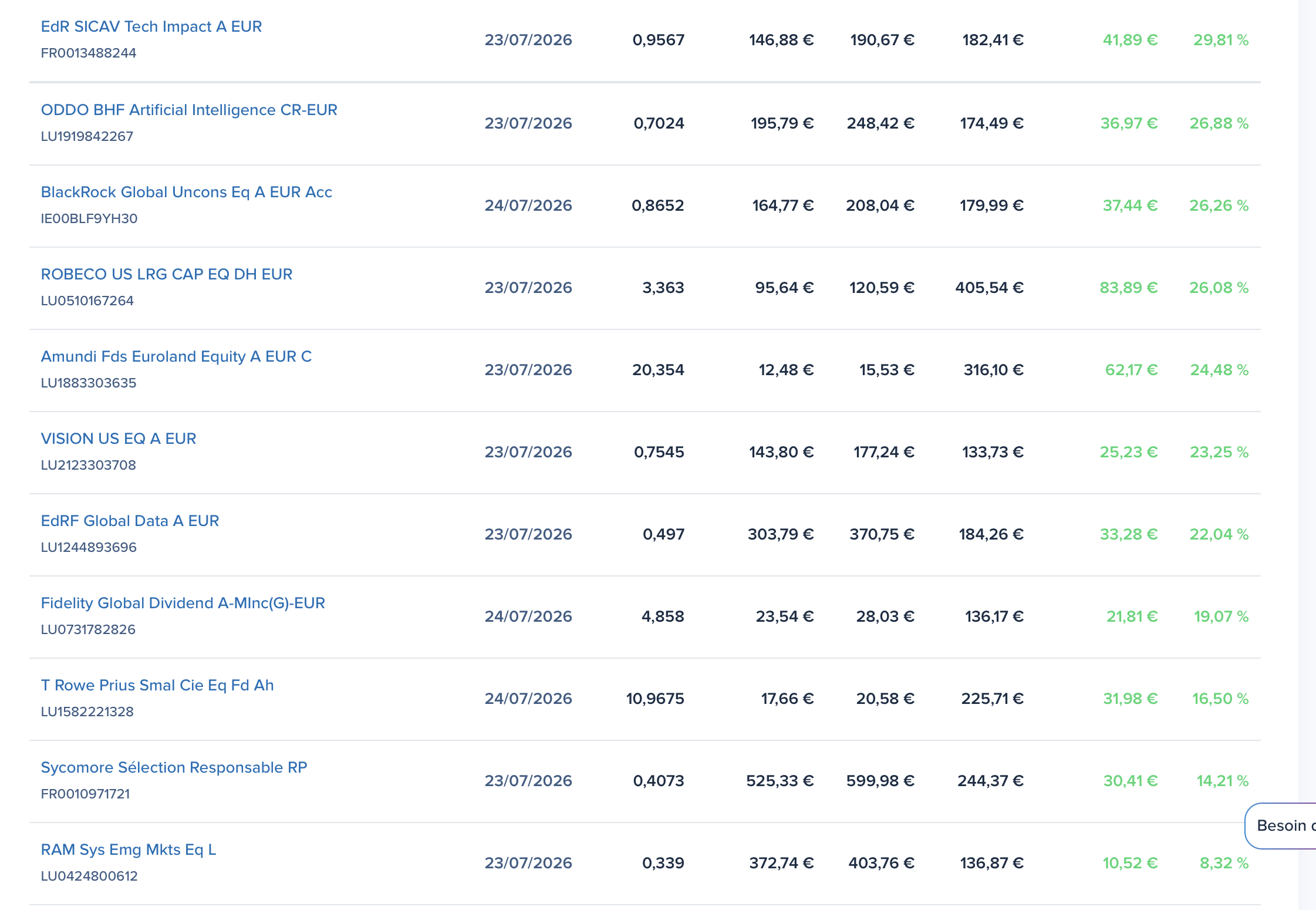Click the 23,25 % performance value
This screenshot has height=910, width=1316.
pyautogui.click(x=1220, y=452)
